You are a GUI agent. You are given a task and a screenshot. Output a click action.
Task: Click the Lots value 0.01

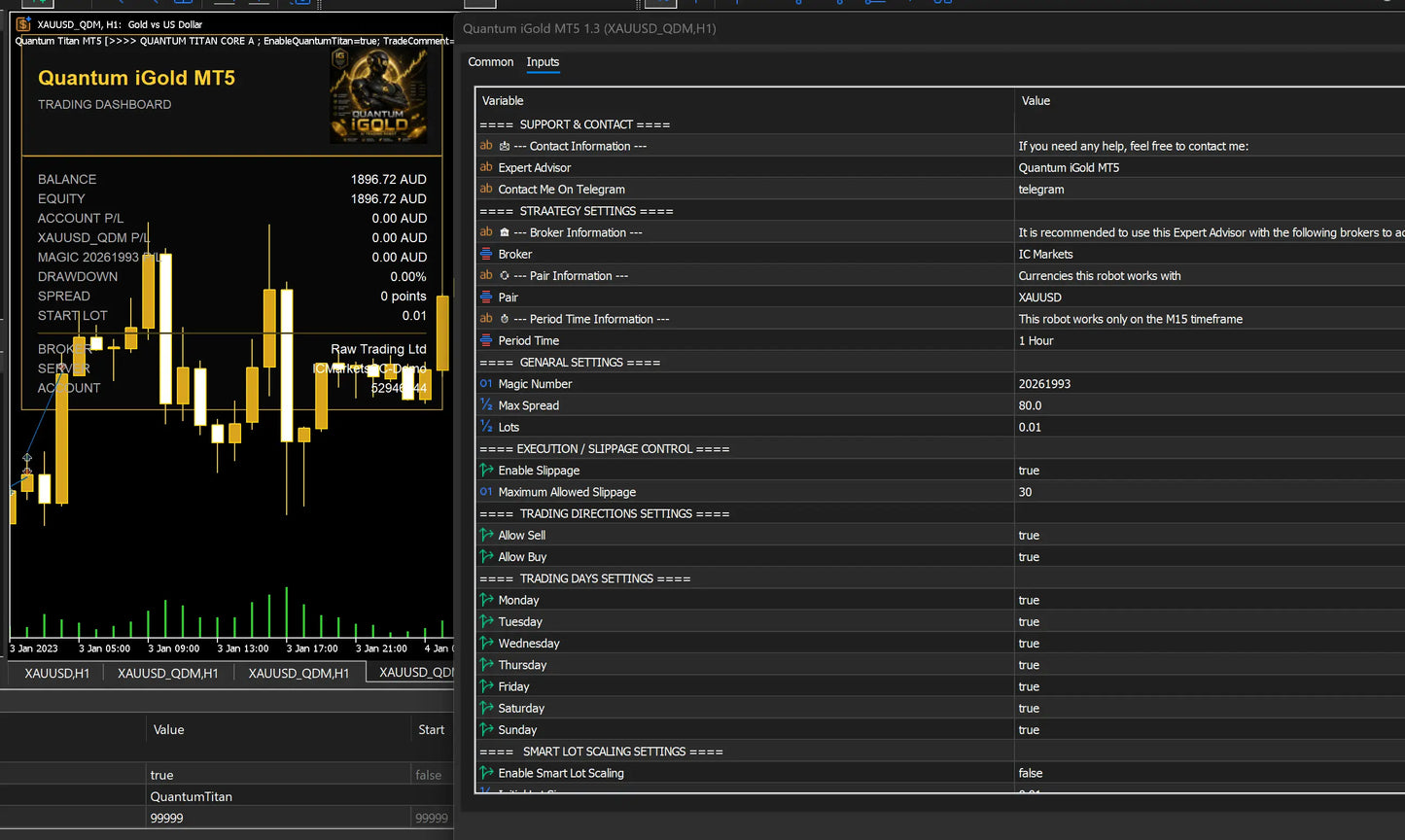[x=1030, y=427]
